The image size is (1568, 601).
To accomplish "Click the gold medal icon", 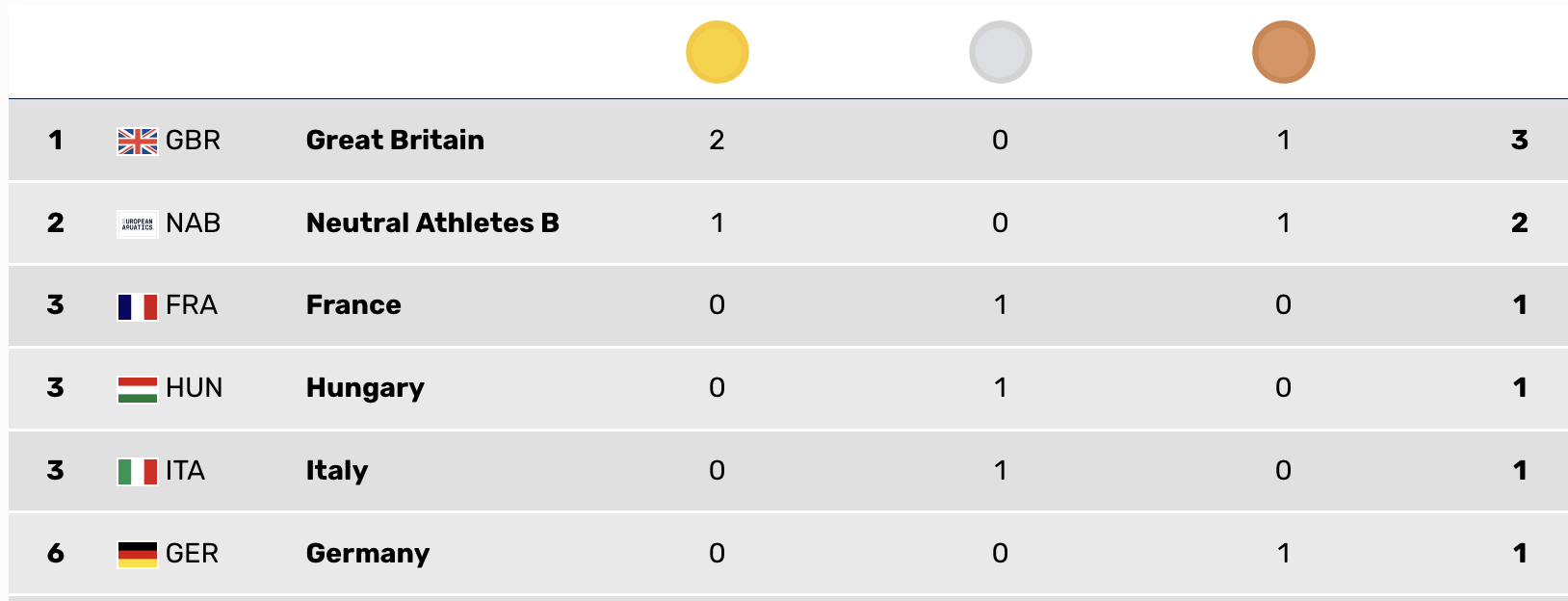I will pyautogui.click(x=718, y=52).
